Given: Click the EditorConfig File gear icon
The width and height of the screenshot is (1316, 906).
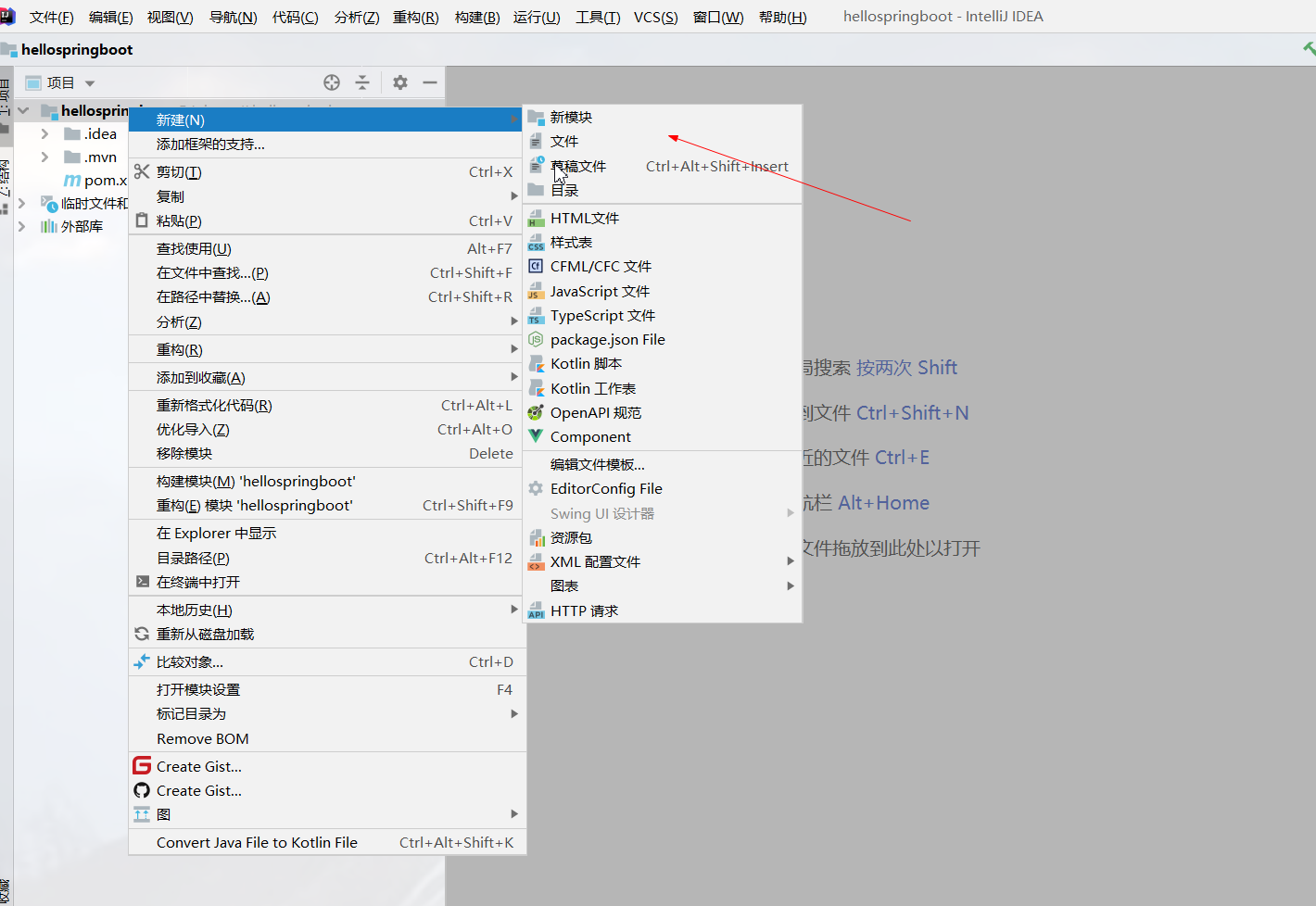Looking at the screenshot, I should [x=536, y=488].
